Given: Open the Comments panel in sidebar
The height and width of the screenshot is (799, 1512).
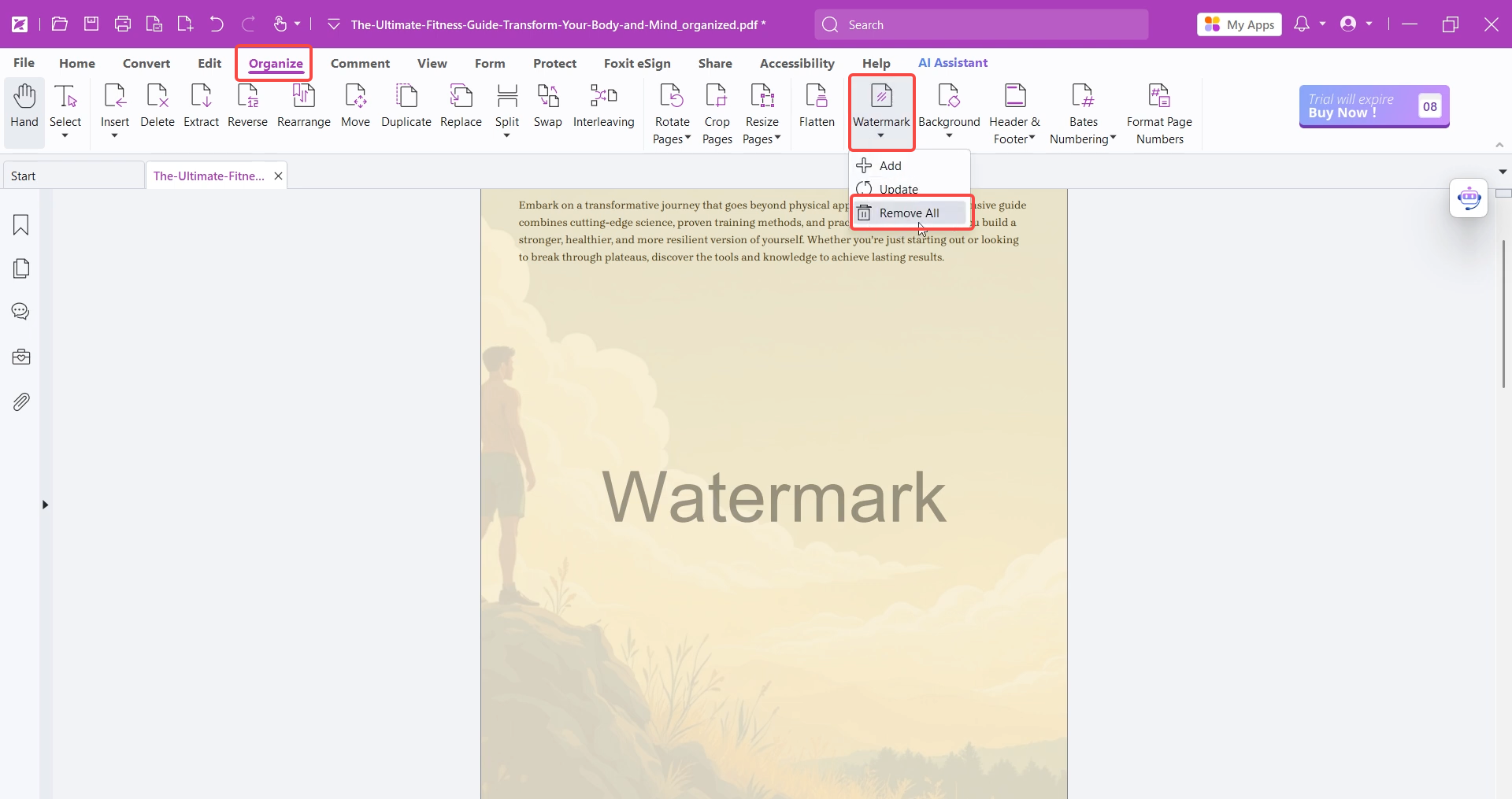Looking at the screenshot, I should tap(21, 312).
